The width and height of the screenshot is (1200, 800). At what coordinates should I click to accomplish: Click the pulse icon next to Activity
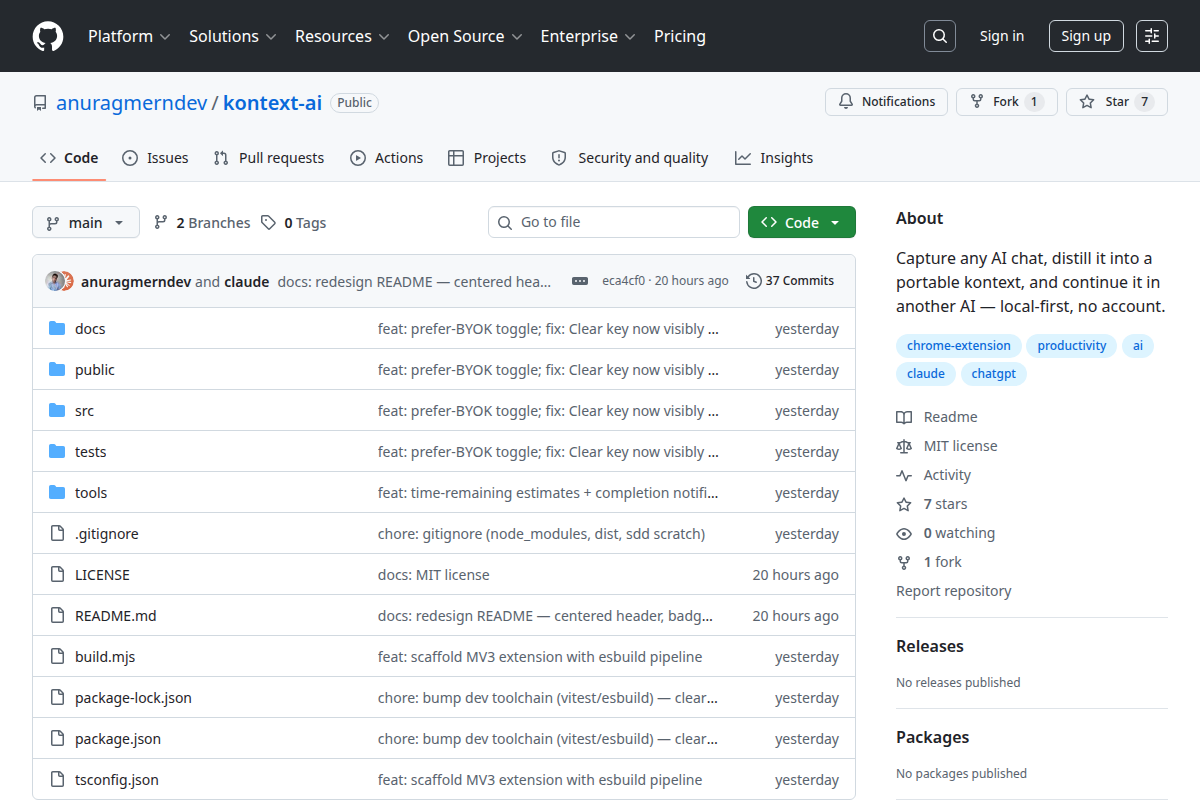point(904,475)
